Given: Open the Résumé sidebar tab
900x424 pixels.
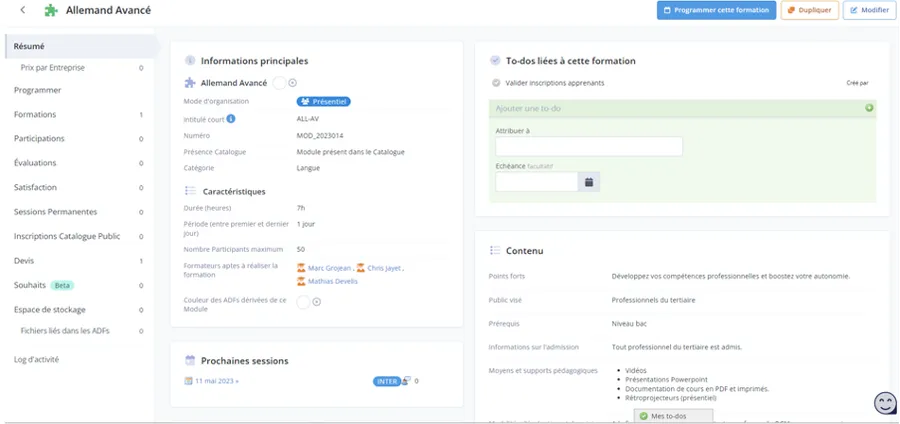Looking at the screenshot, I should click(x=79, y=46).
